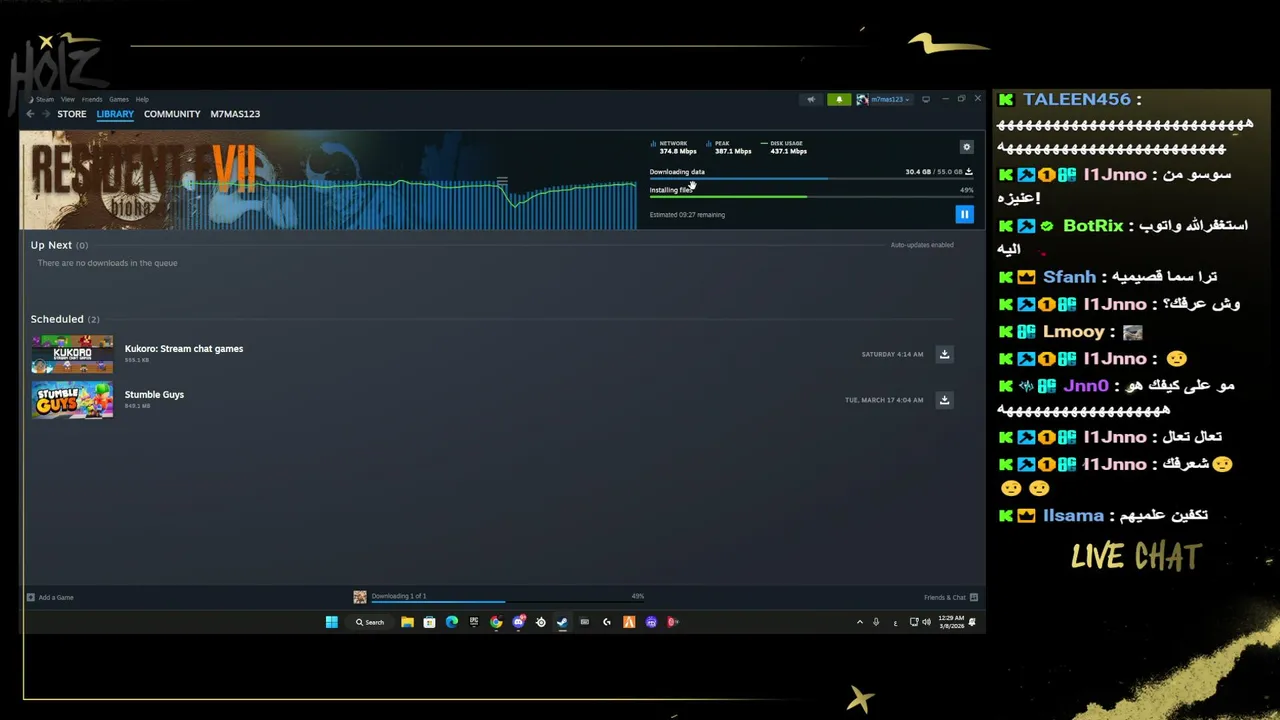This screenshot has width=1280, height=720.
Task: Click the SATURDAY 4:14 AM schedule time
Action: pos(892,354)
